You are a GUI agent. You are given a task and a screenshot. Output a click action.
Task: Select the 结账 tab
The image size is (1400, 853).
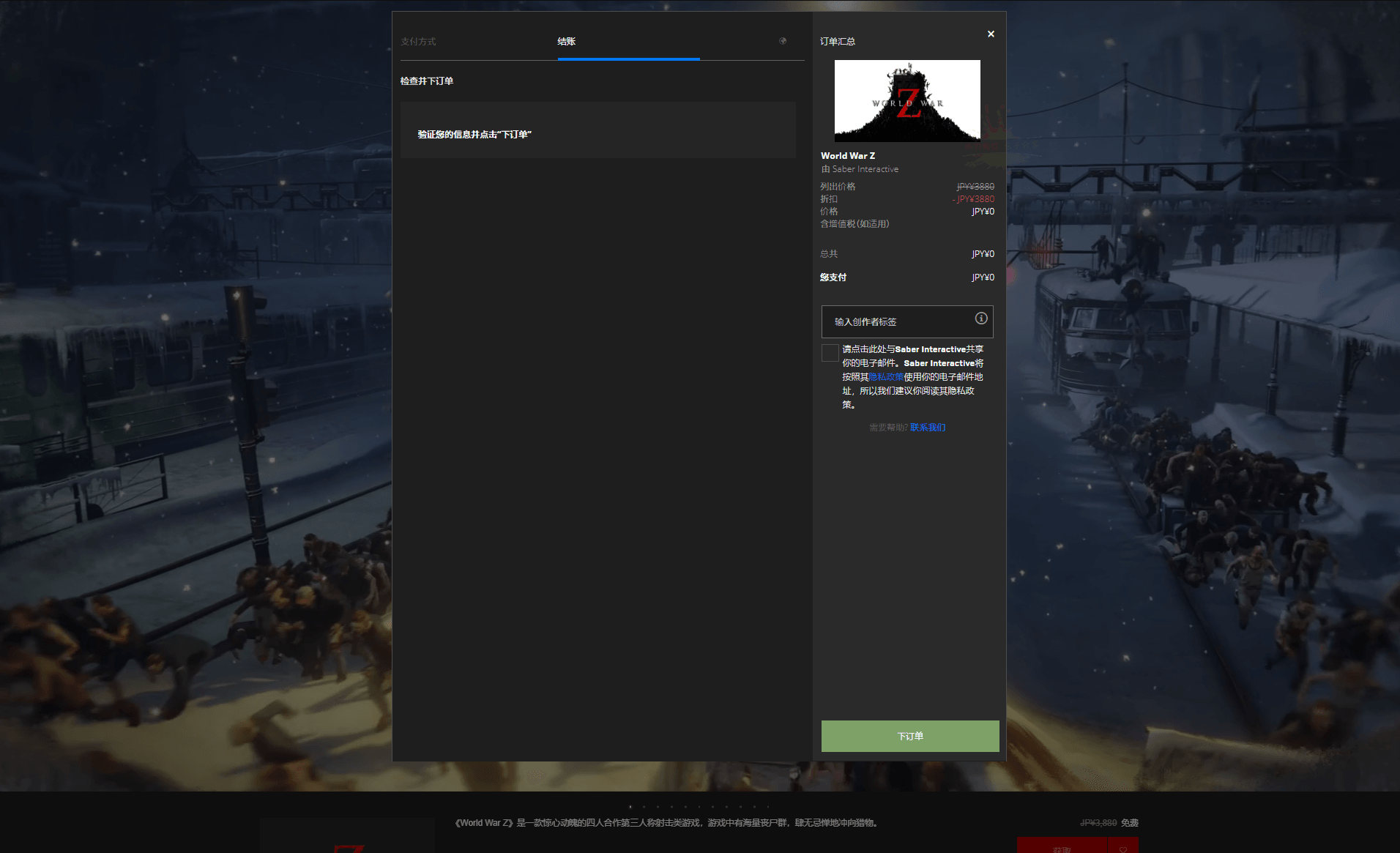point(566,42)
